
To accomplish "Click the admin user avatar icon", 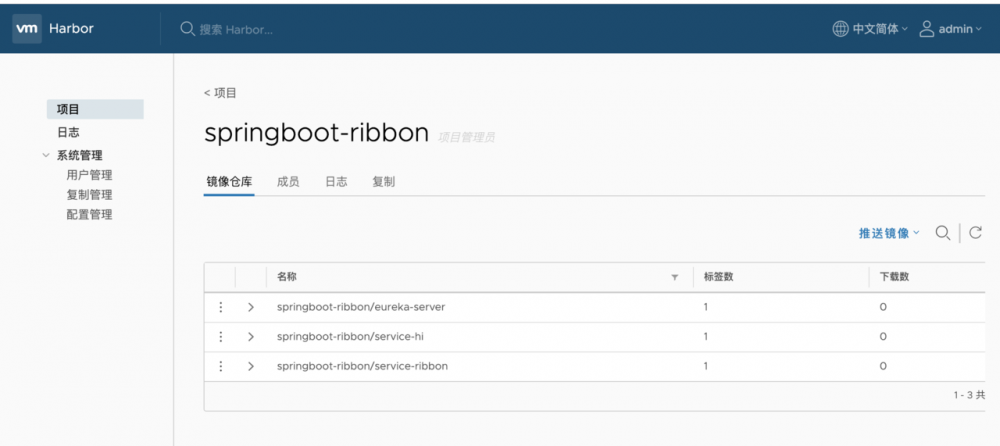I will (927, 29).
